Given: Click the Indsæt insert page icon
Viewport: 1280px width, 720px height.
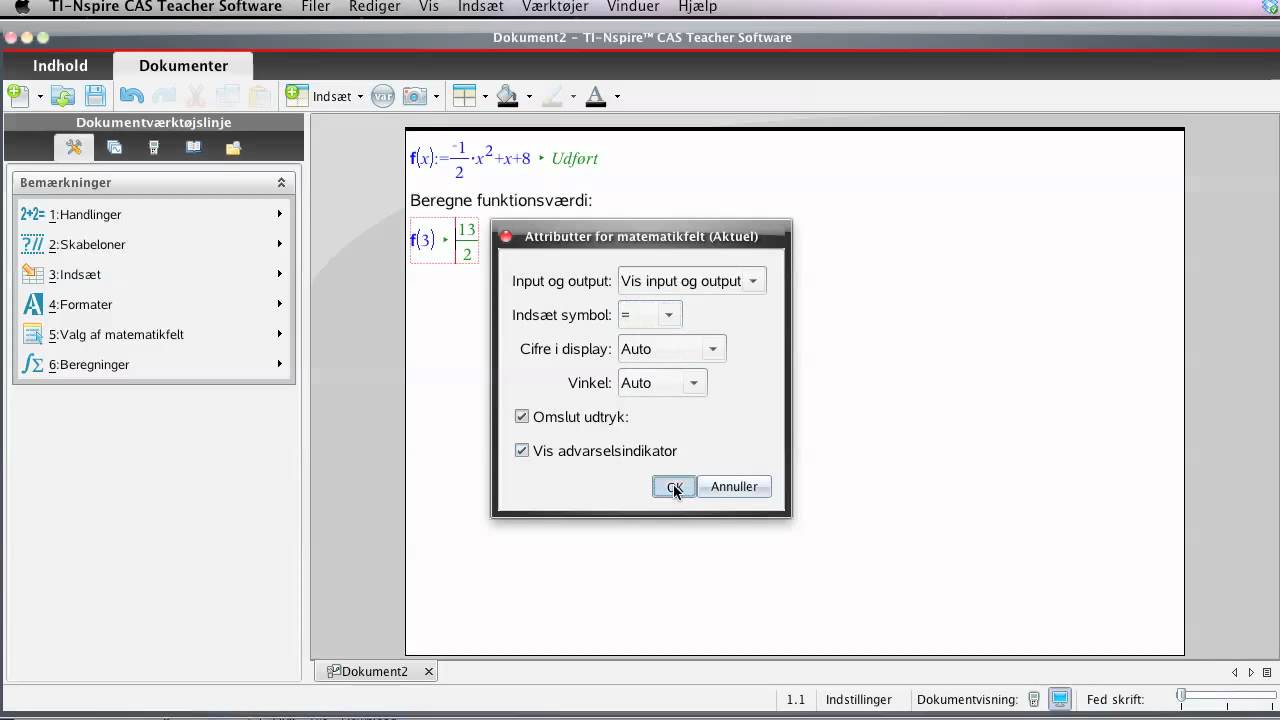Looking at the screenshot, I should point(297,96).
